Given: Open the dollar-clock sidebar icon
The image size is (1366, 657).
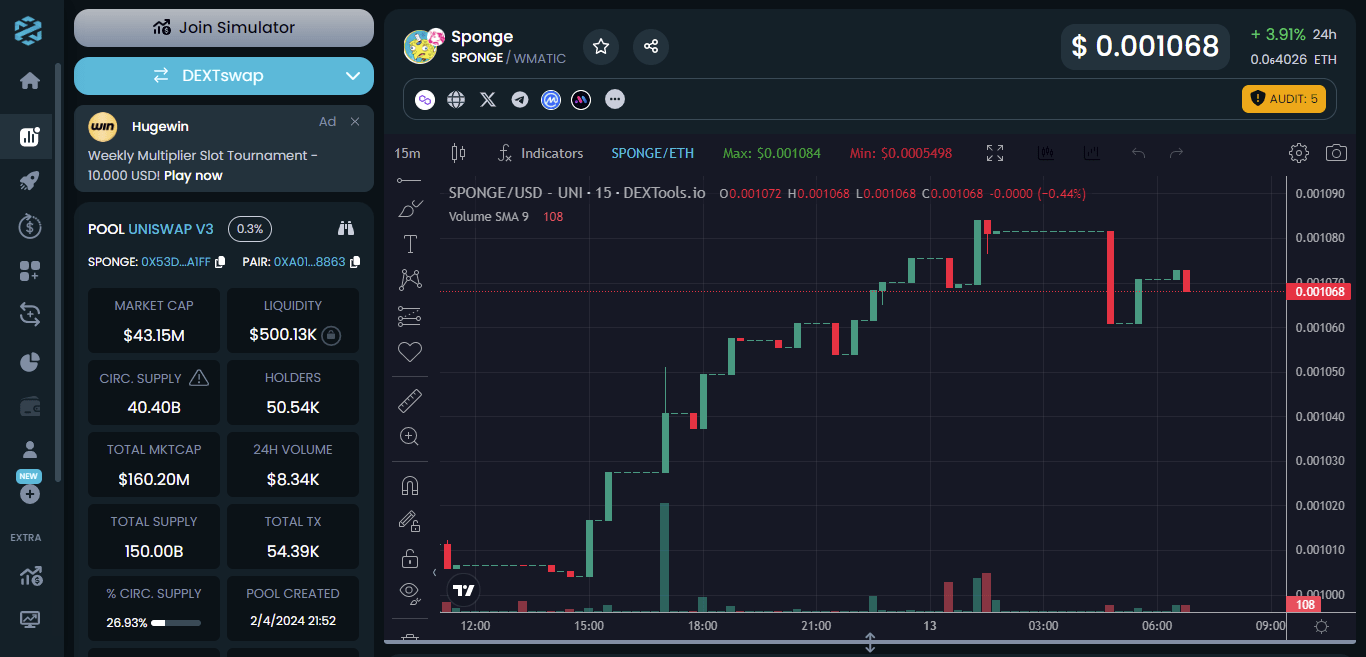Looking at the screenshot, I should [x=30, y=226].
